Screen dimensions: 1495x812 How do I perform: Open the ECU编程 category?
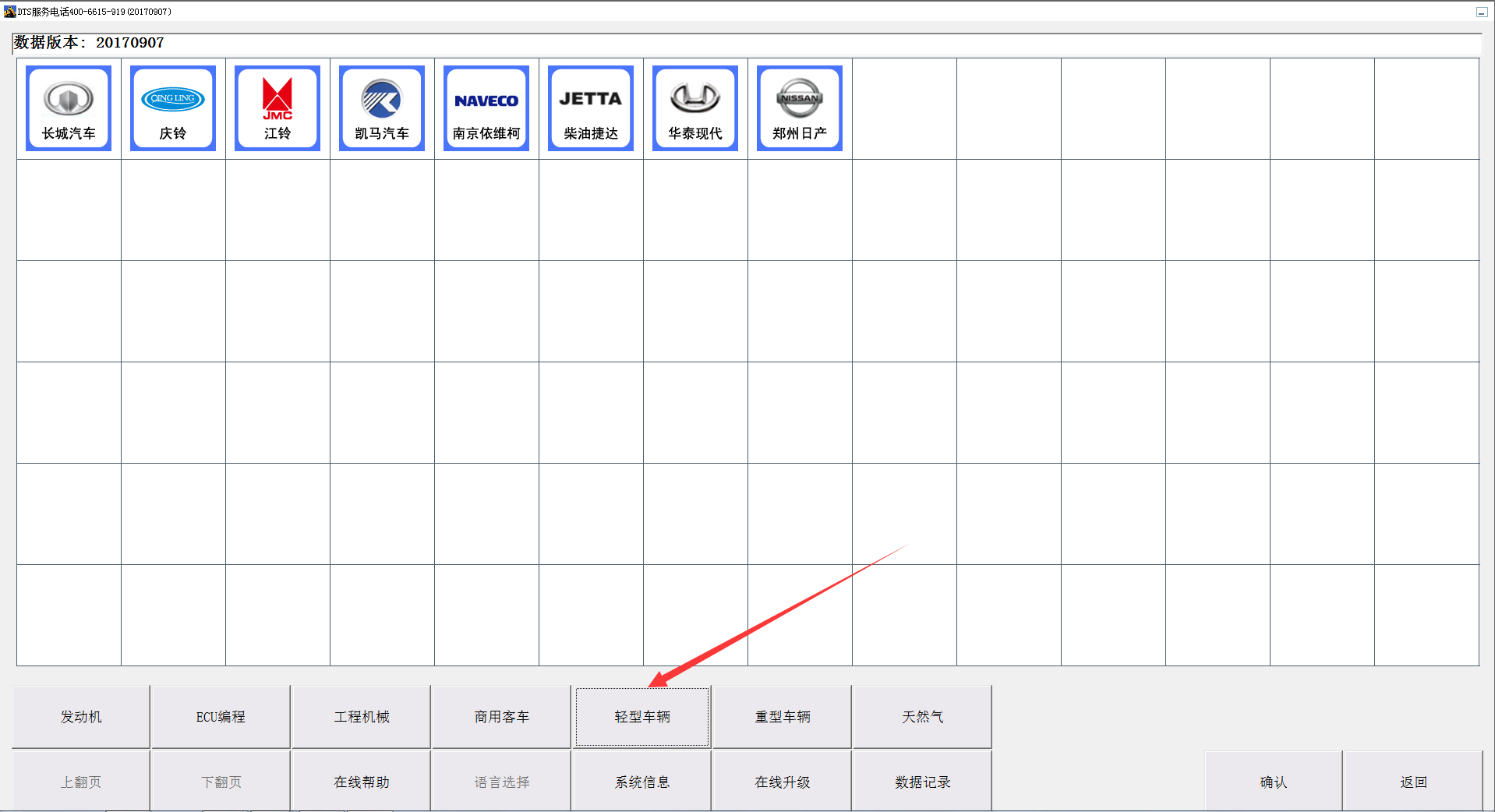(x=221, y=717)
